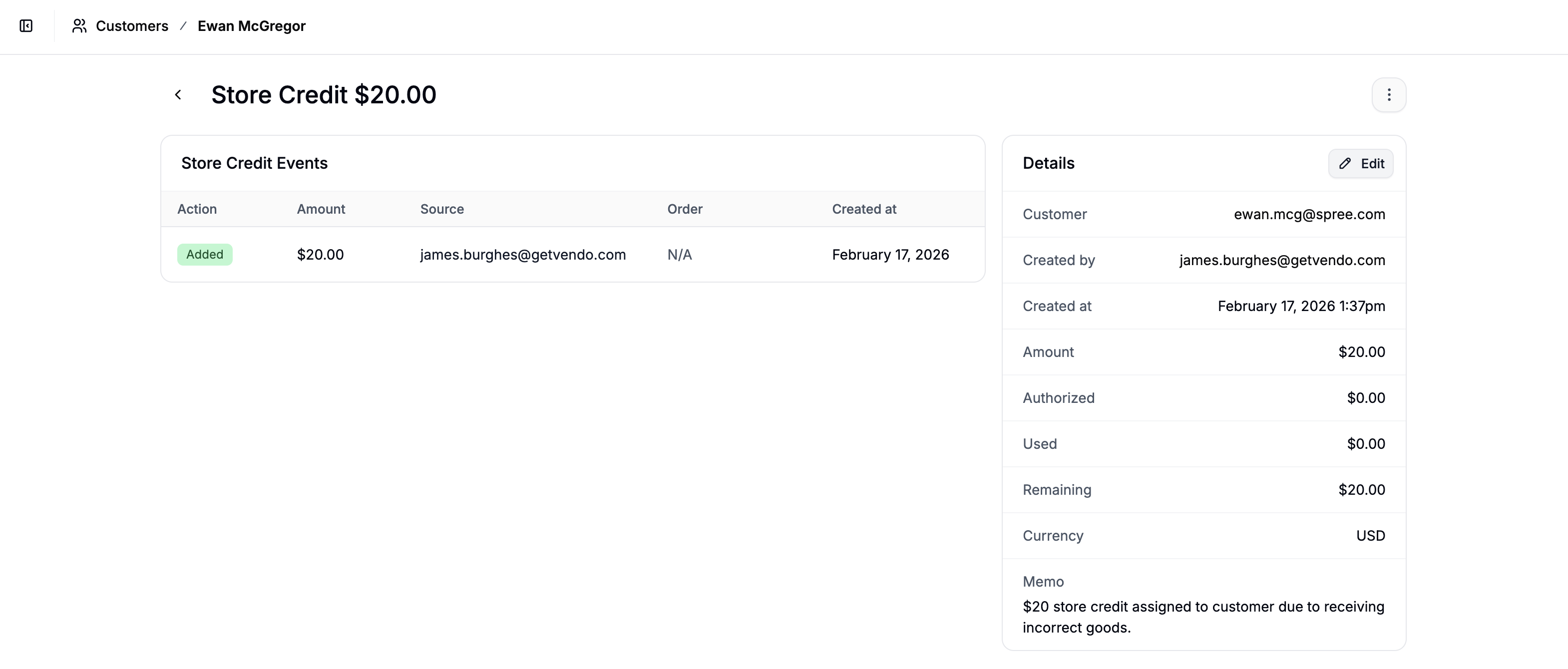The height and width of the screenshot is (669, 1568).
Task: Click the memo text about incorrect goods
Action: coord(1203,616)
